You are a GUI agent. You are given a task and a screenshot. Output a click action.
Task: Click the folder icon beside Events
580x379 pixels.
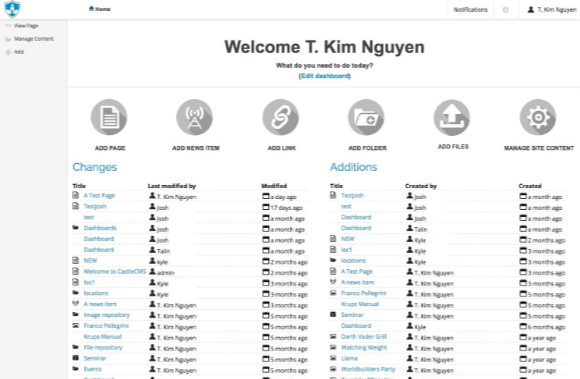75,369
